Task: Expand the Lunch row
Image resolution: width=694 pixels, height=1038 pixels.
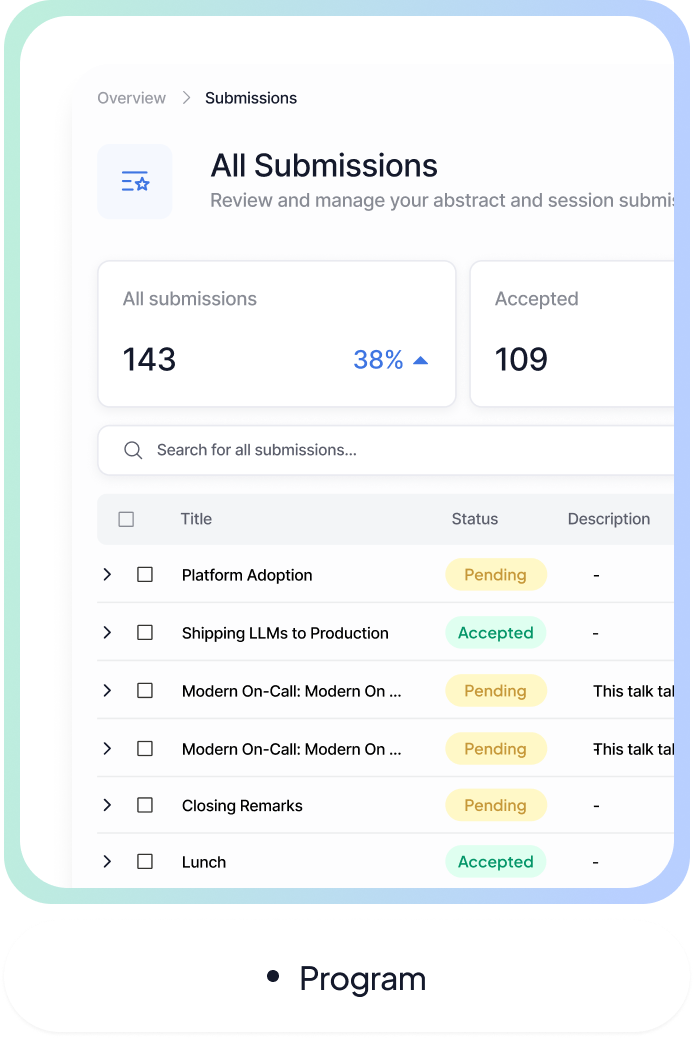Action: (x=107, y=861)
